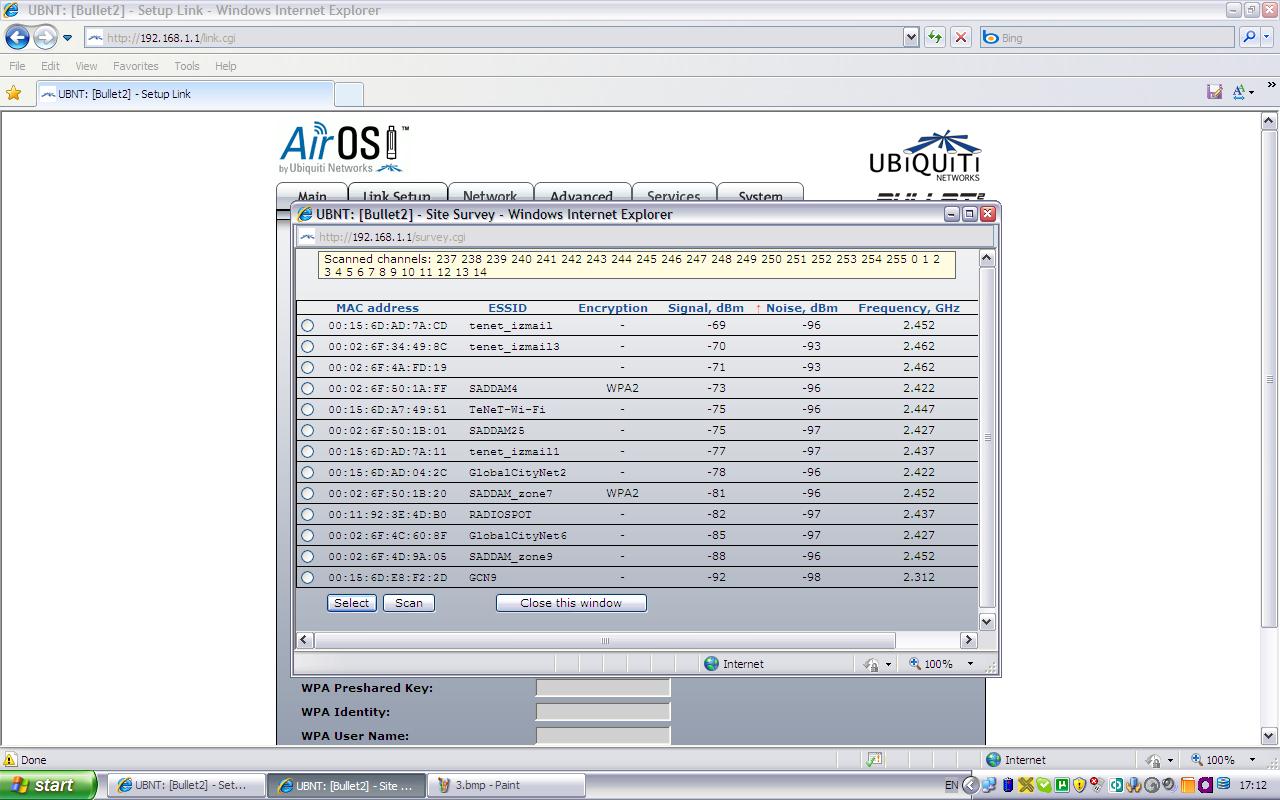Click the compatibility icon in the main status bar
This screenshot has width=1280, height=800.
coord(874,760)
